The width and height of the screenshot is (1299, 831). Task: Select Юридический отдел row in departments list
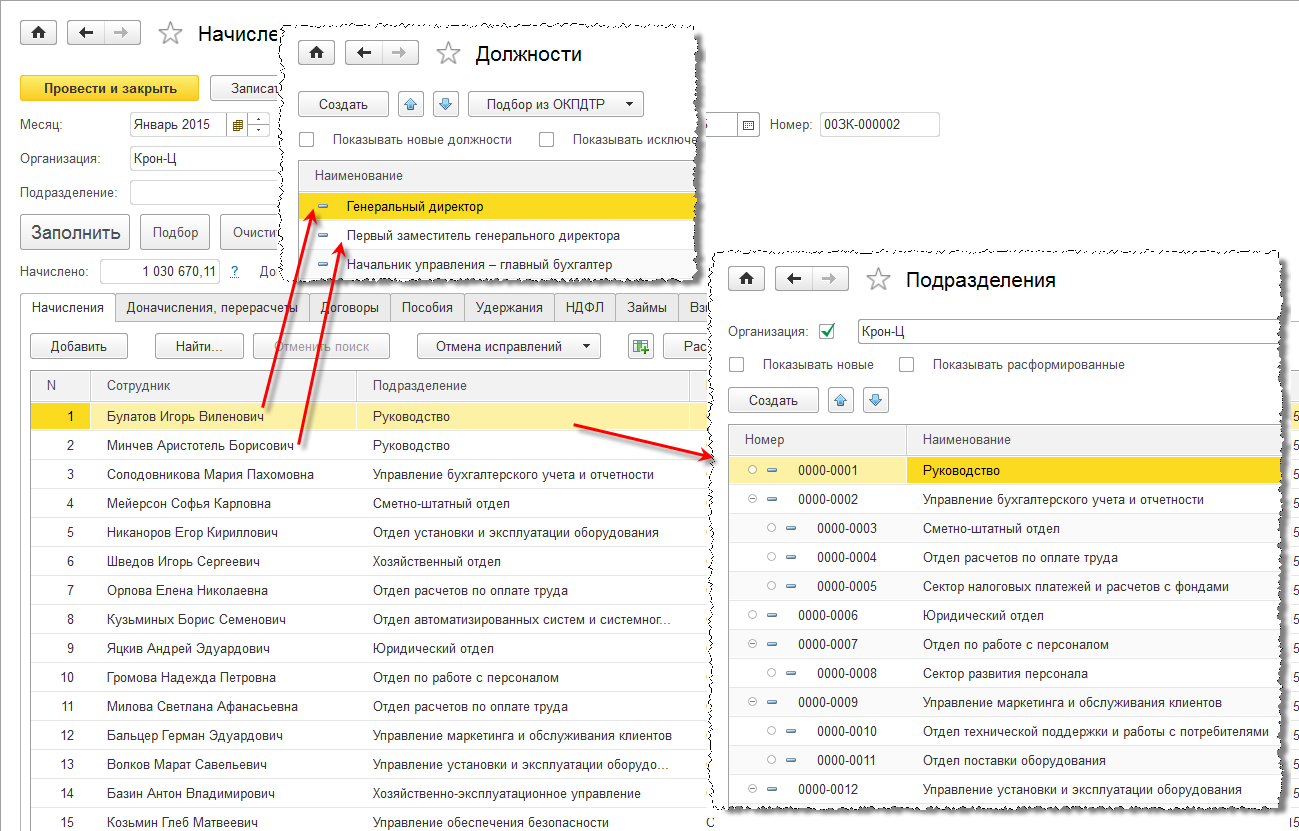click(x=982, y=615)
